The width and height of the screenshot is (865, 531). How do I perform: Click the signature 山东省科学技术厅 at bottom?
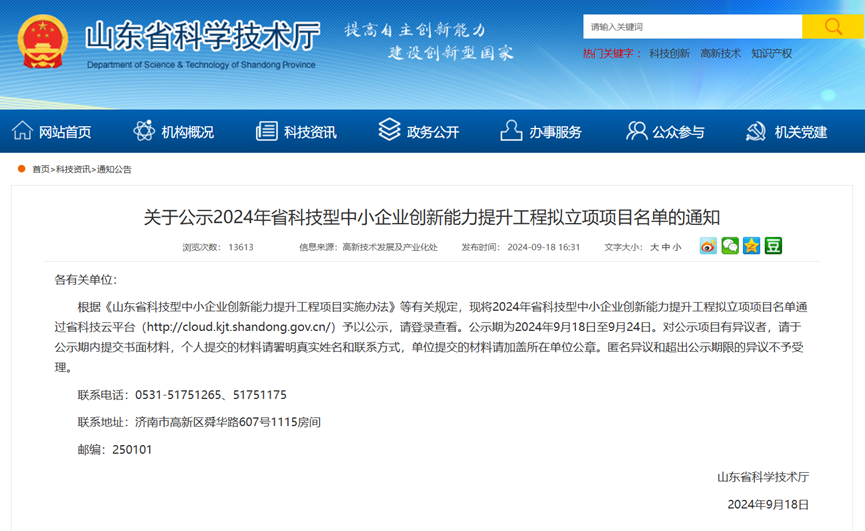point(763,477)
